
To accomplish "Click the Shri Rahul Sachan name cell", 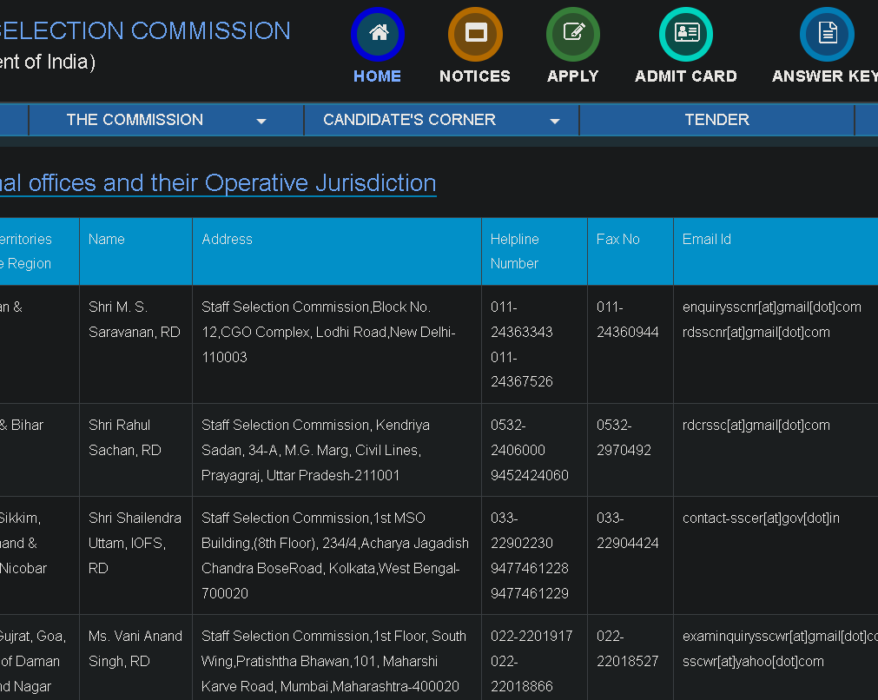I will pos(125,437).
